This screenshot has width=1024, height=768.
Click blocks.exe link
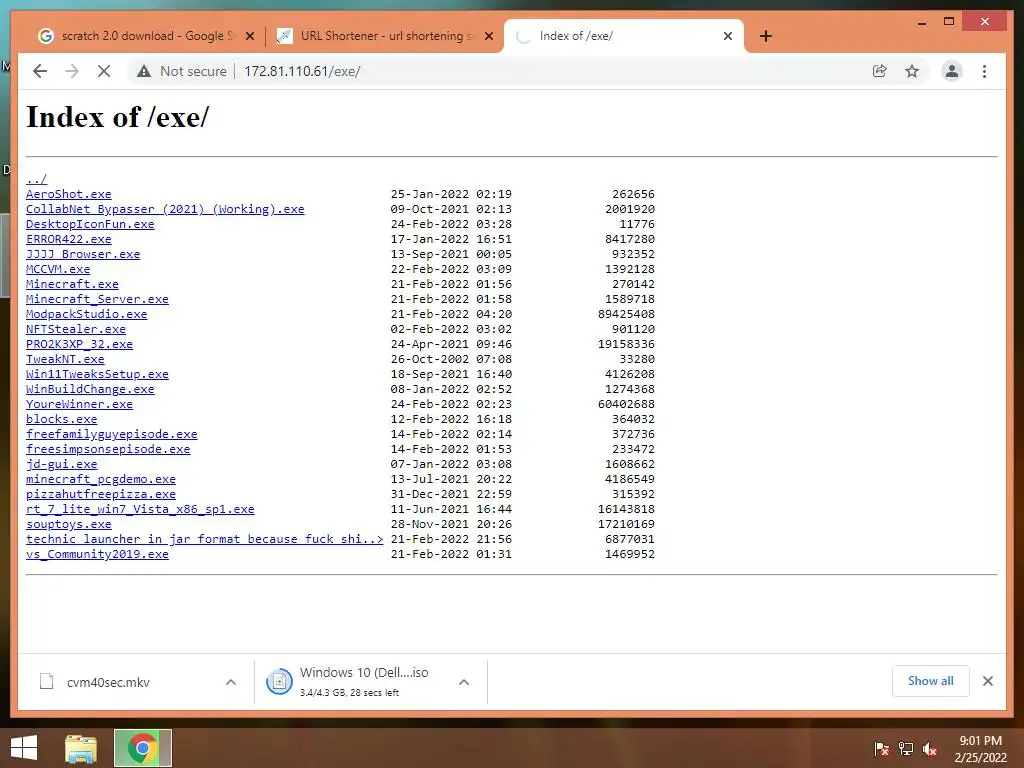(x=61, y=419)
